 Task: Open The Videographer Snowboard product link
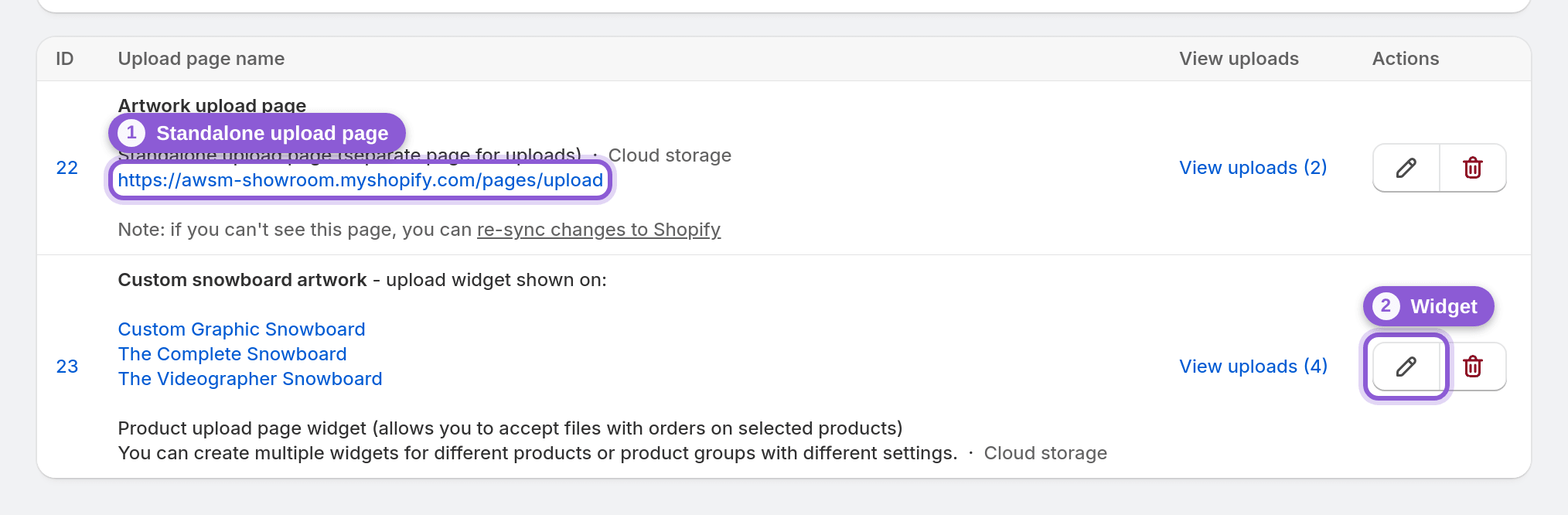coord(250,379)
